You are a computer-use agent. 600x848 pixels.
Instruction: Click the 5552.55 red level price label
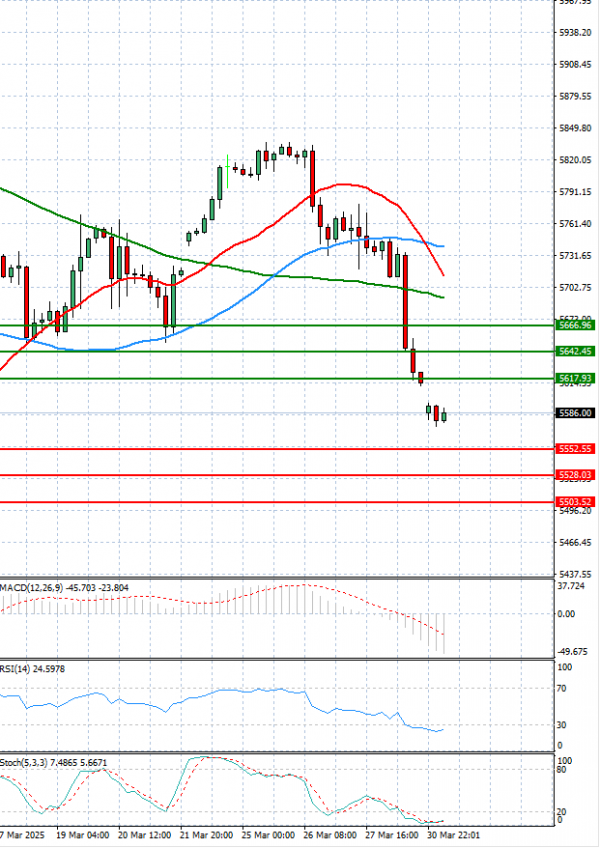575,449
